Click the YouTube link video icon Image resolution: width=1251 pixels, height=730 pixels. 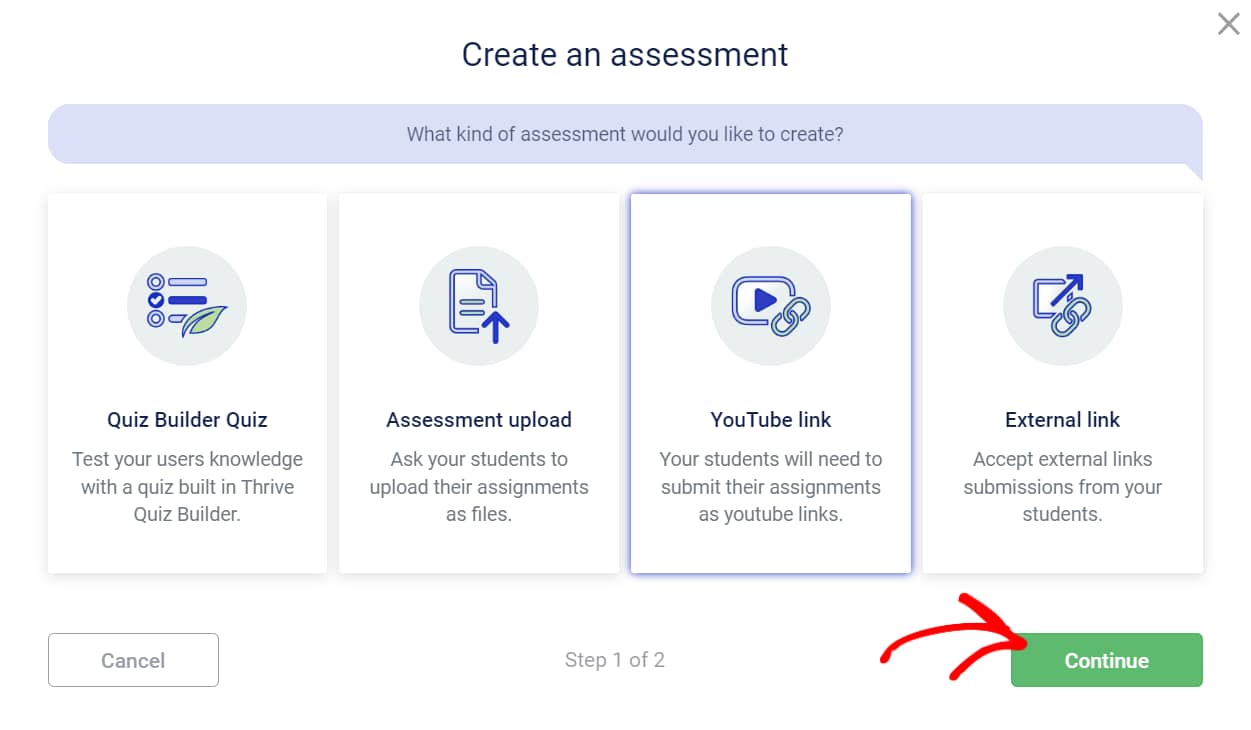[x=770, y=305]
